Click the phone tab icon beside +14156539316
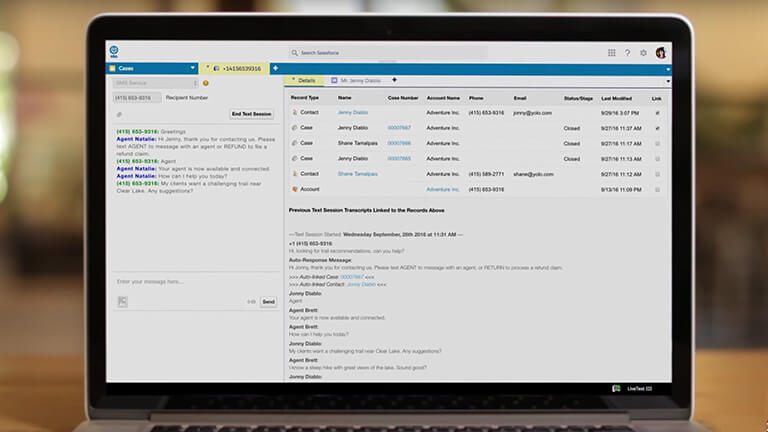This screenshot has height=432, width=768. (x=216, y=69)
